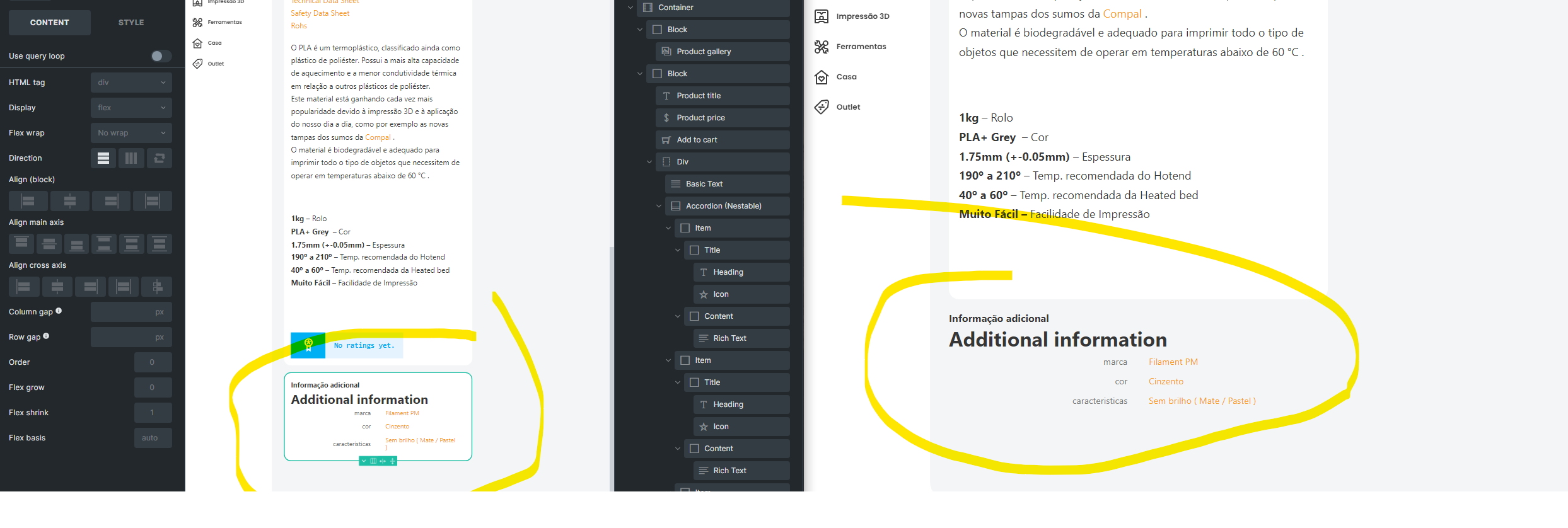Click Filament PM link in large preview
This screenshot has width=1568, height=528.
(1173, 362)
